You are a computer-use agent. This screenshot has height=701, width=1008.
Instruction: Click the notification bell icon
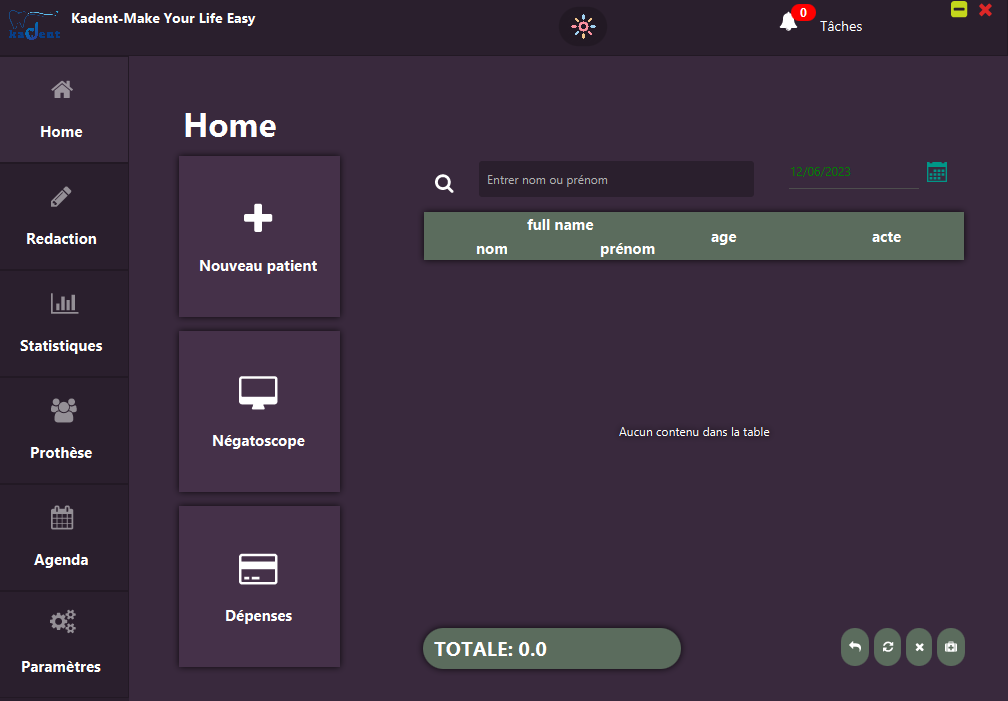pos(789,23)
